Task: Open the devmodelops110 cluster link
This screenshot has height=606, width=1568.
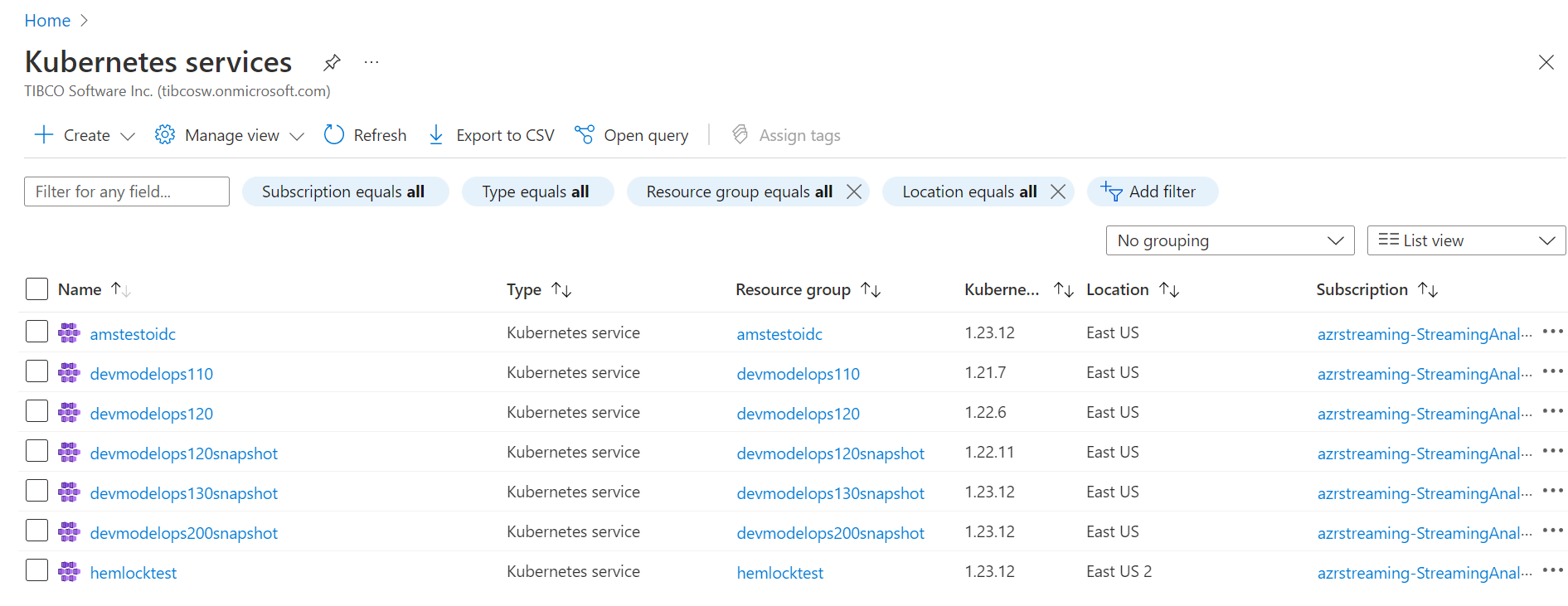Action: click(151, 374)
